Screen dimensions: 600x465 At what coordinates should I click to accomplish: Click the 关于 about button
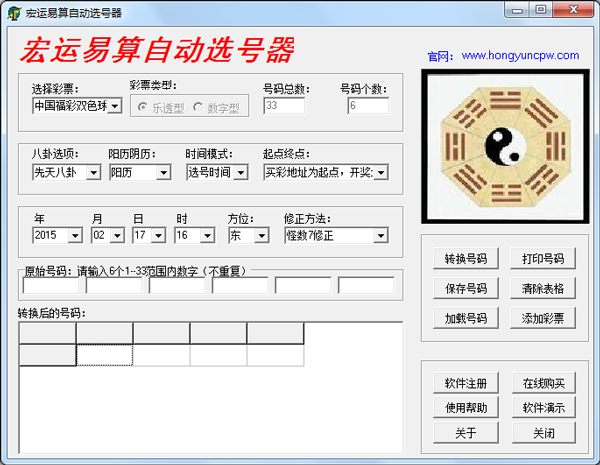tap(466, 433)
